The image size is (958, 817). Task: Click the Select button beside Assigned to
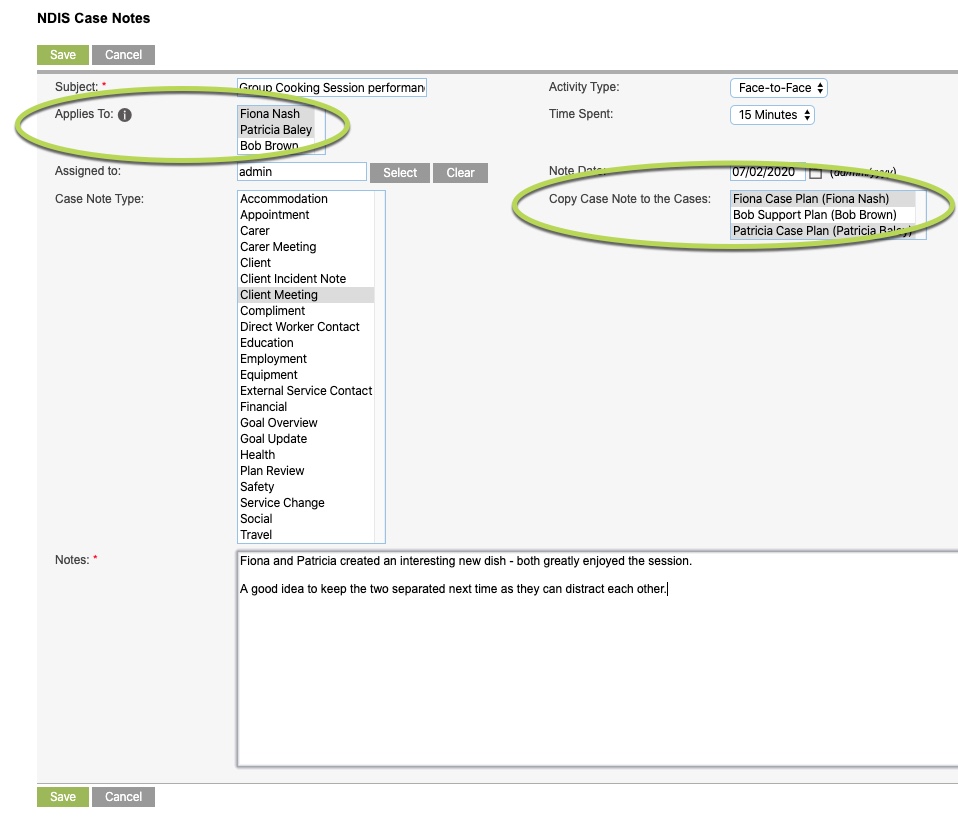pos(400,172)
